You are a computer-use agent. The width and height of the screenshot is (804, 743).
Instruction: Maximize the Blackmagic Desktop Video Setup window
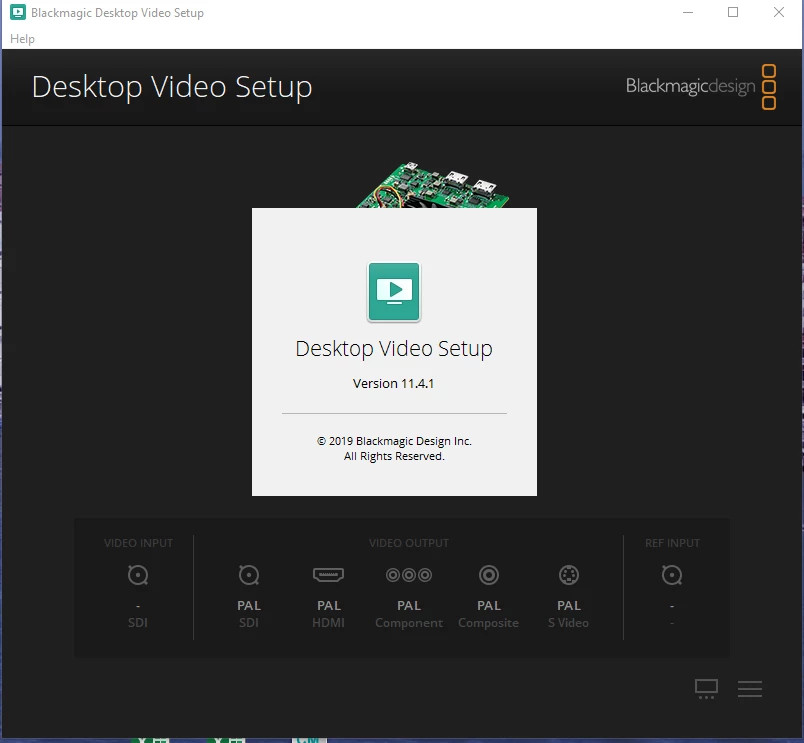pyautogui.click(x=733, y=12)
